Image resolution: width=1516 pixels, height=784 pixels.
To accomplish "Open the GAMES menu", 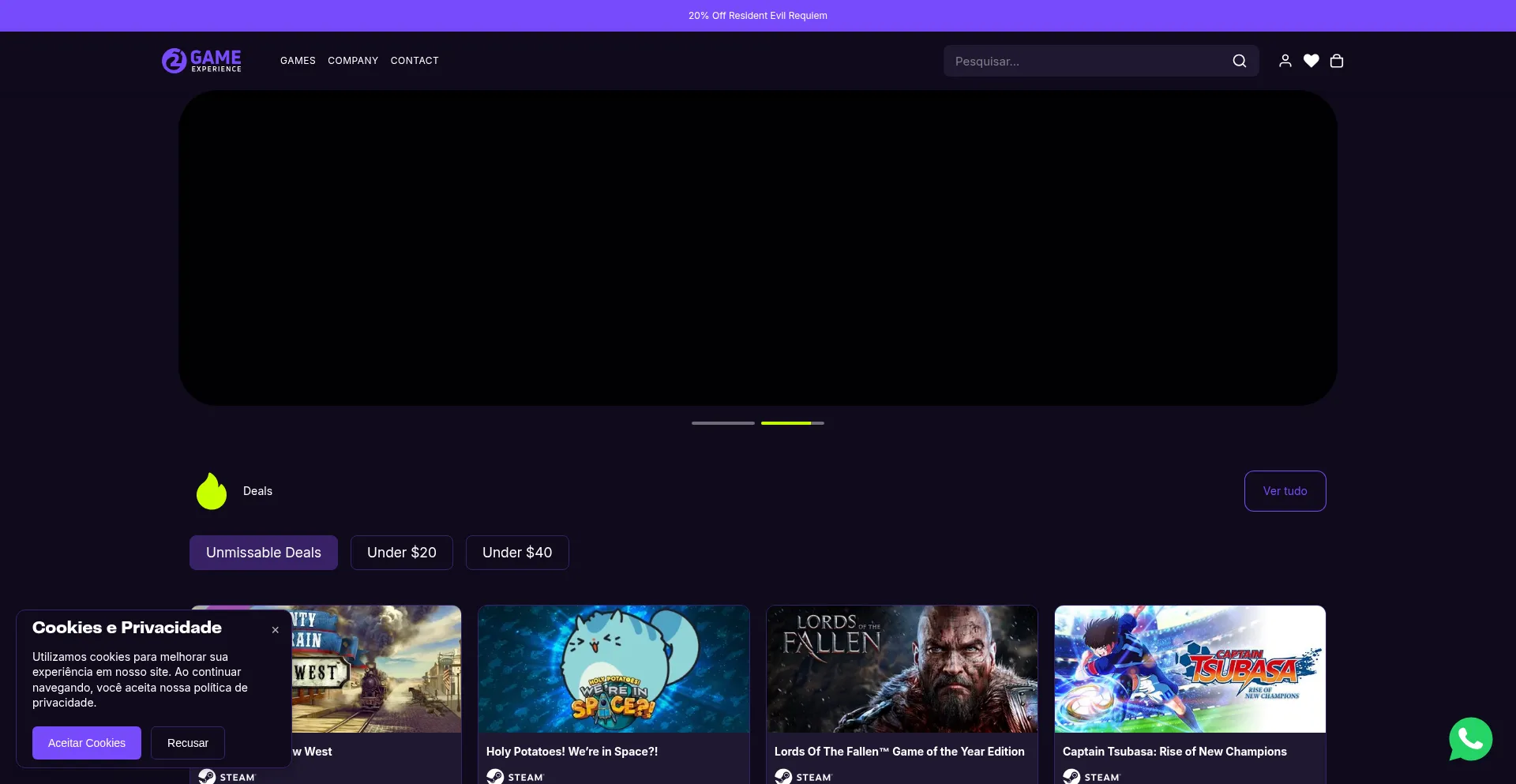I will point(298,61).
